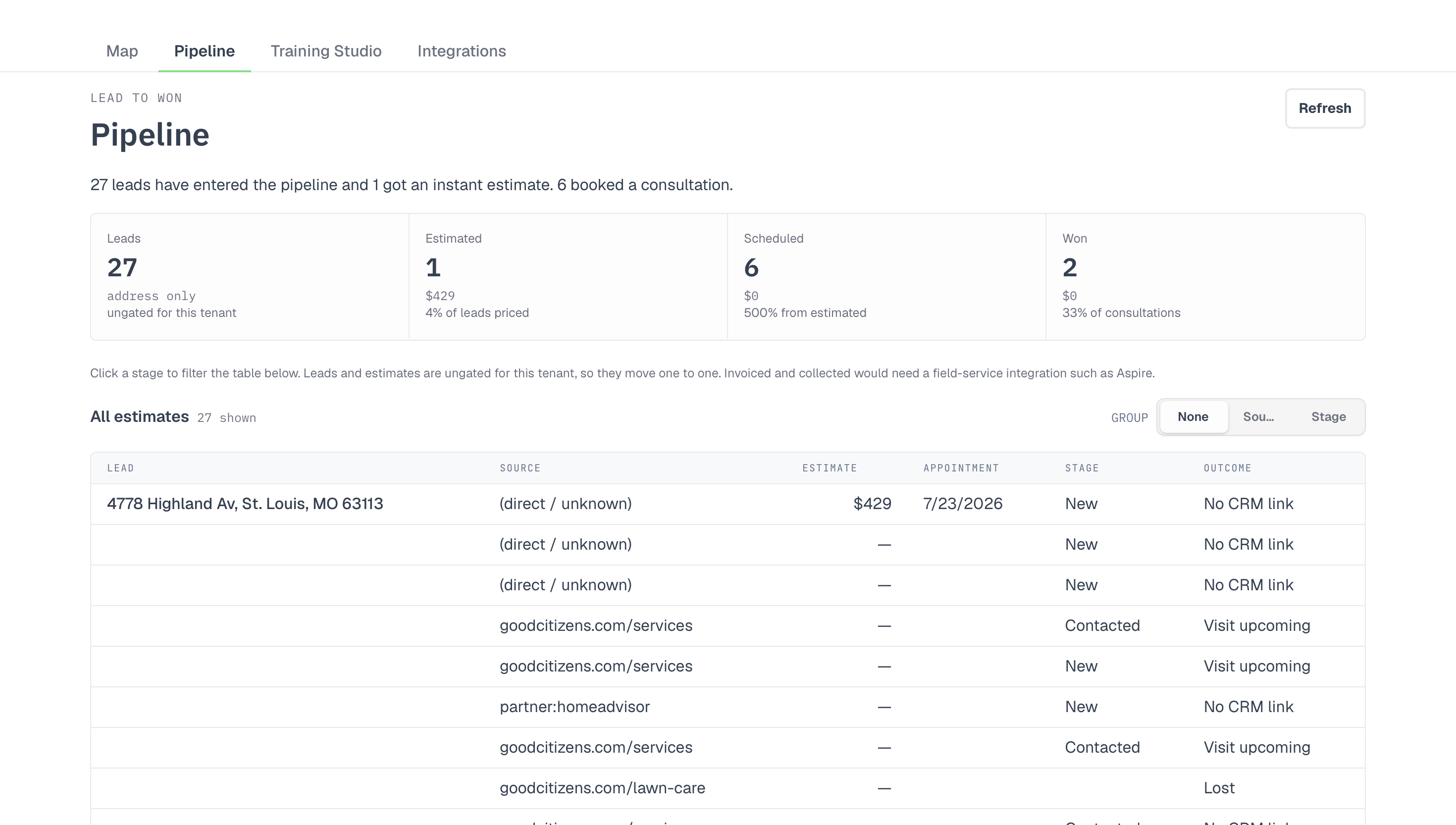
Task: Open the Map tab
Action: click(x=122, y=51)
